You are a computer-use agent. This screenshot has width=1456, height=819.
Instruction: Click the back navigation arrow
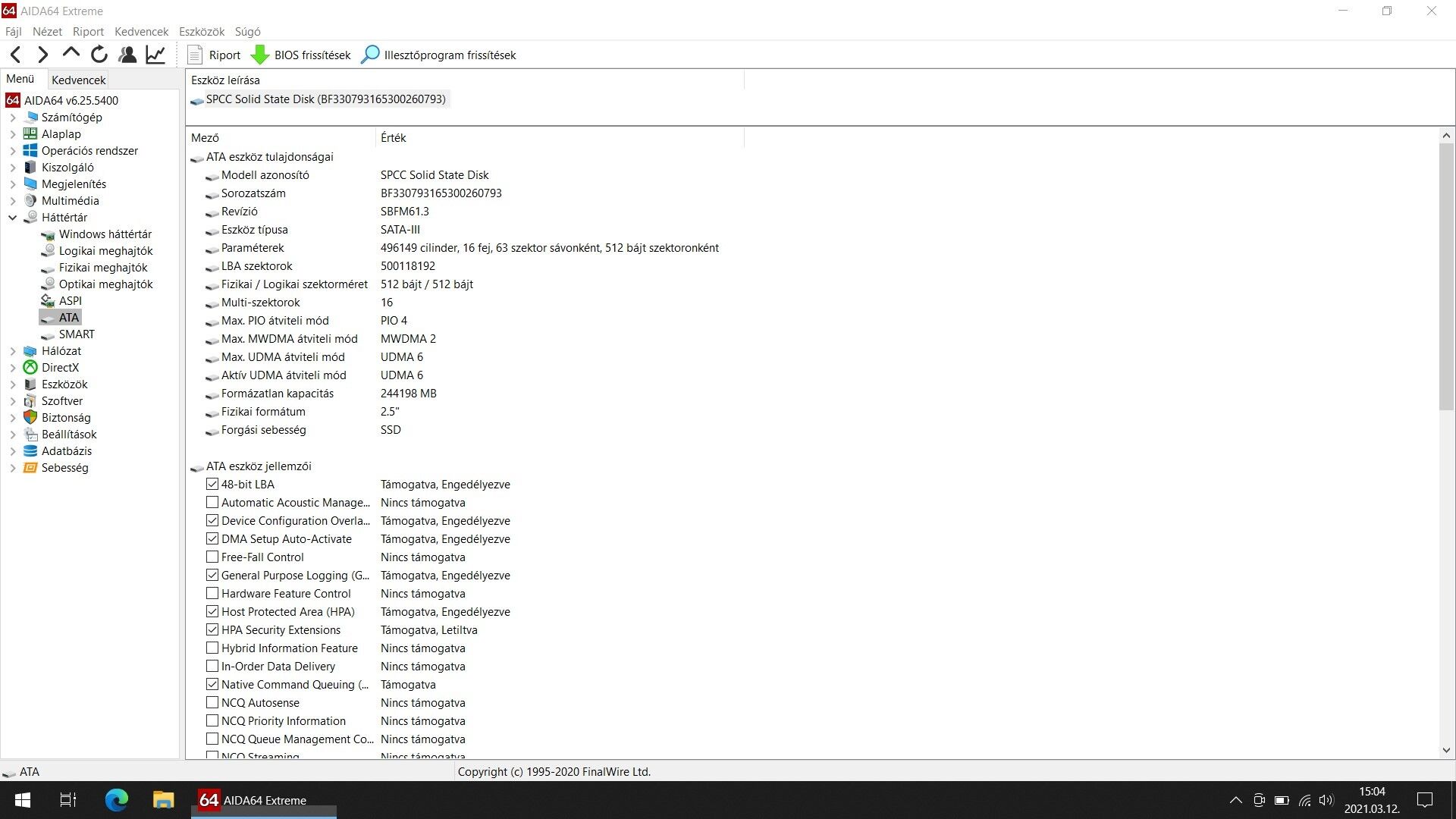coord(16,55)
